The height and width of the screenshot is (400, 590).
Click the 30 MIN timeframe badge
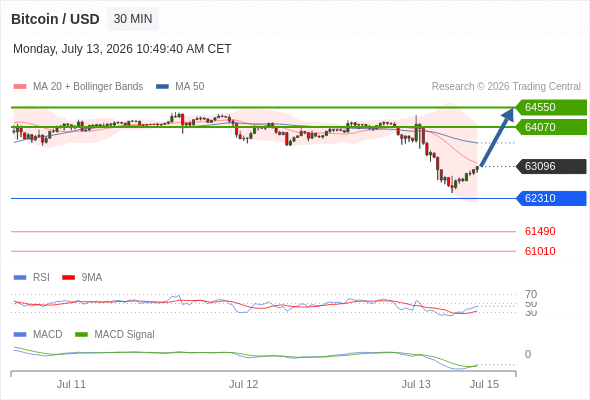(x=133, y=19)
